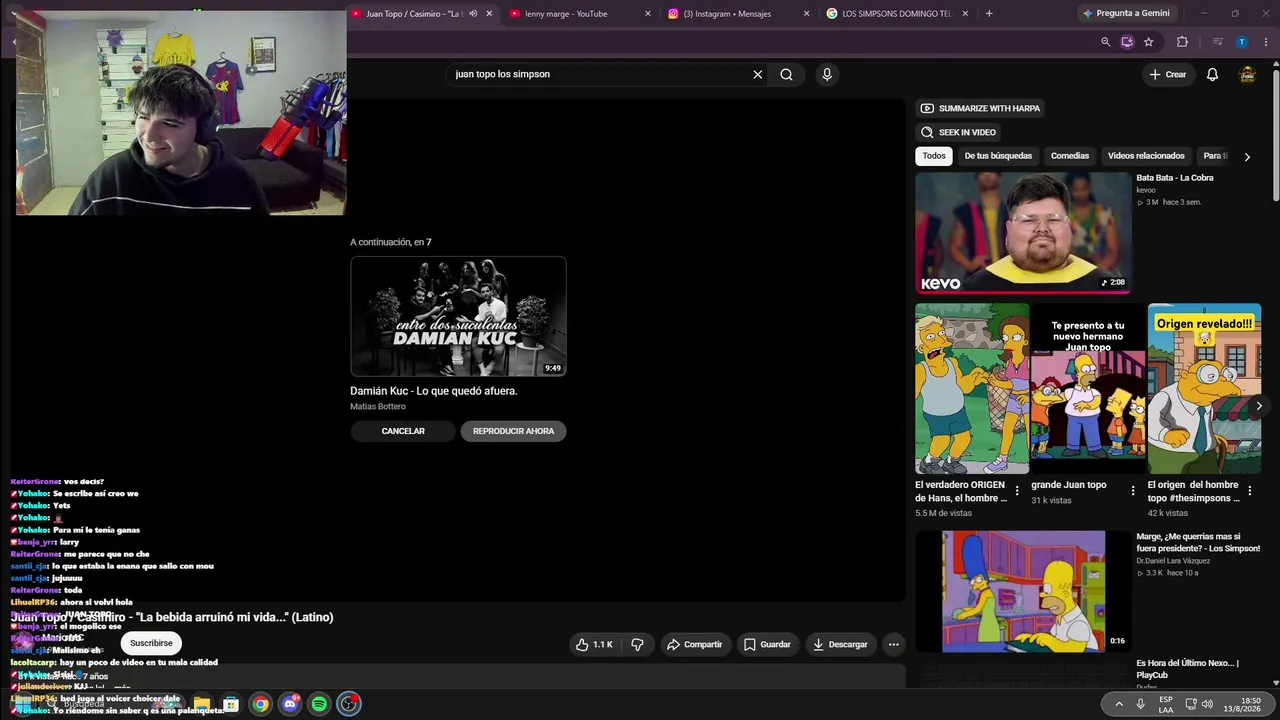Open options for grande Juan topo short
Viewport: 1280px width, 720px height.
tap(1133, 491)
